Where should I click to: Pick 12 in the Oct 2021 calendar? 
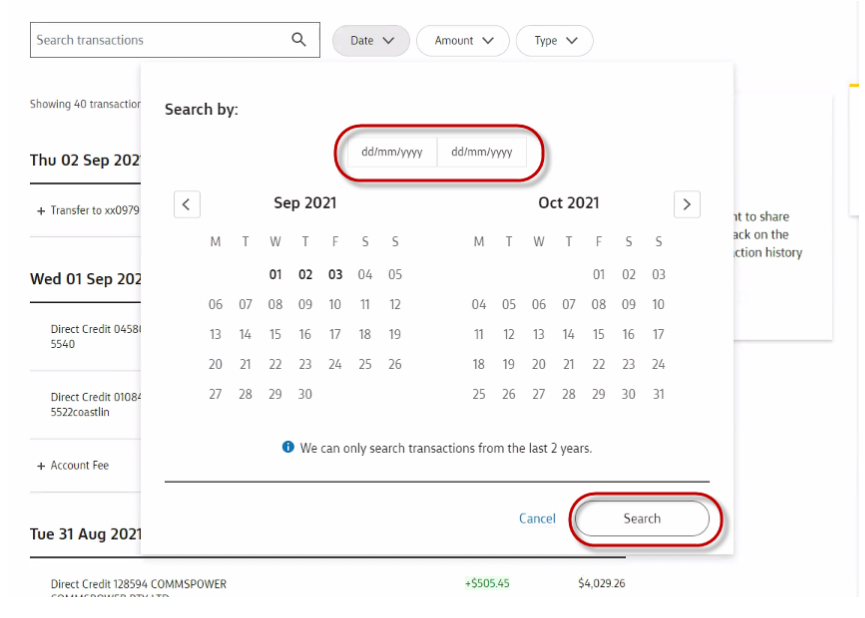pyautogui.click(x=508, y=335)
